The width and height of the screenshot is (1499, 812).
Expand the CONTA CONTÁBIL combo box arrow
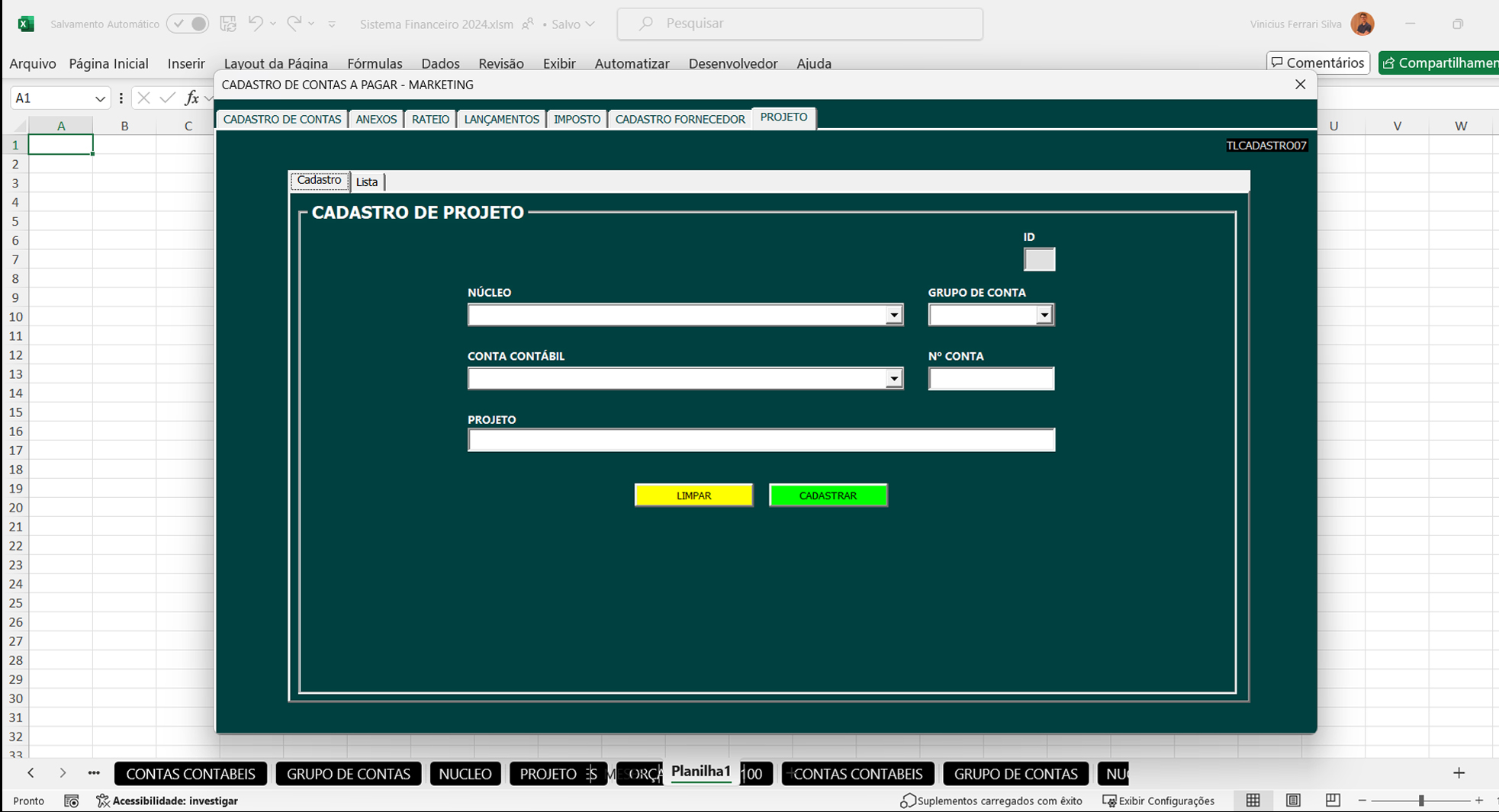(x=893, y=379)
